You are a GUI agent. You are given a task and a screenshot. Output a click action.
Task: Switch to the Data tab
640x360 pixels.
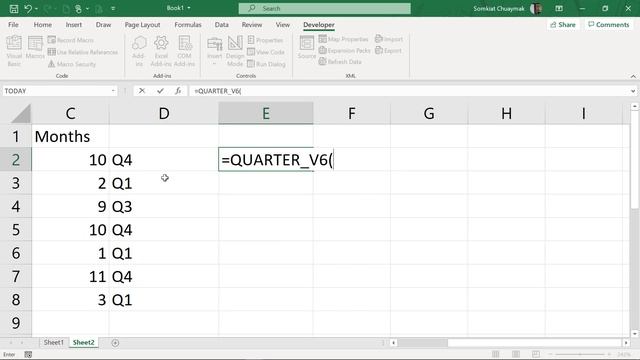pyautogui.click(x=222, y=25)
